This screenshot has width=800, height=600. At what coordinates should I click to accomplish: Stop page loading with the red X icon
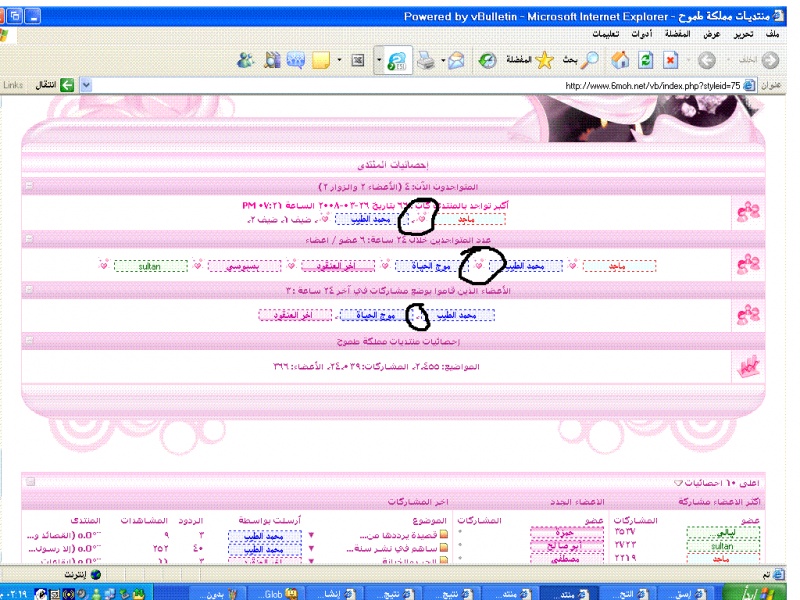(x=672, y=60)
